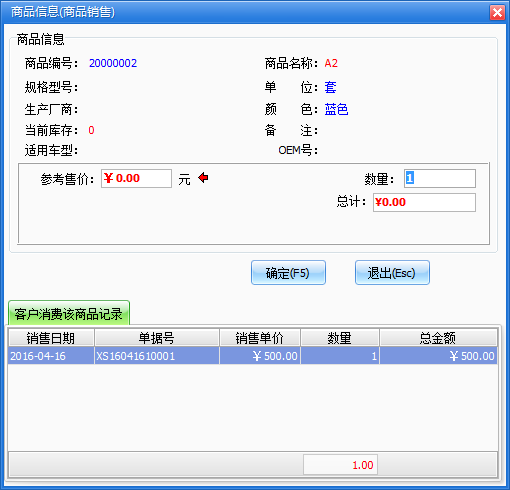
Task: Close the 商品信息 dialog window
Action: click(497, 13)
